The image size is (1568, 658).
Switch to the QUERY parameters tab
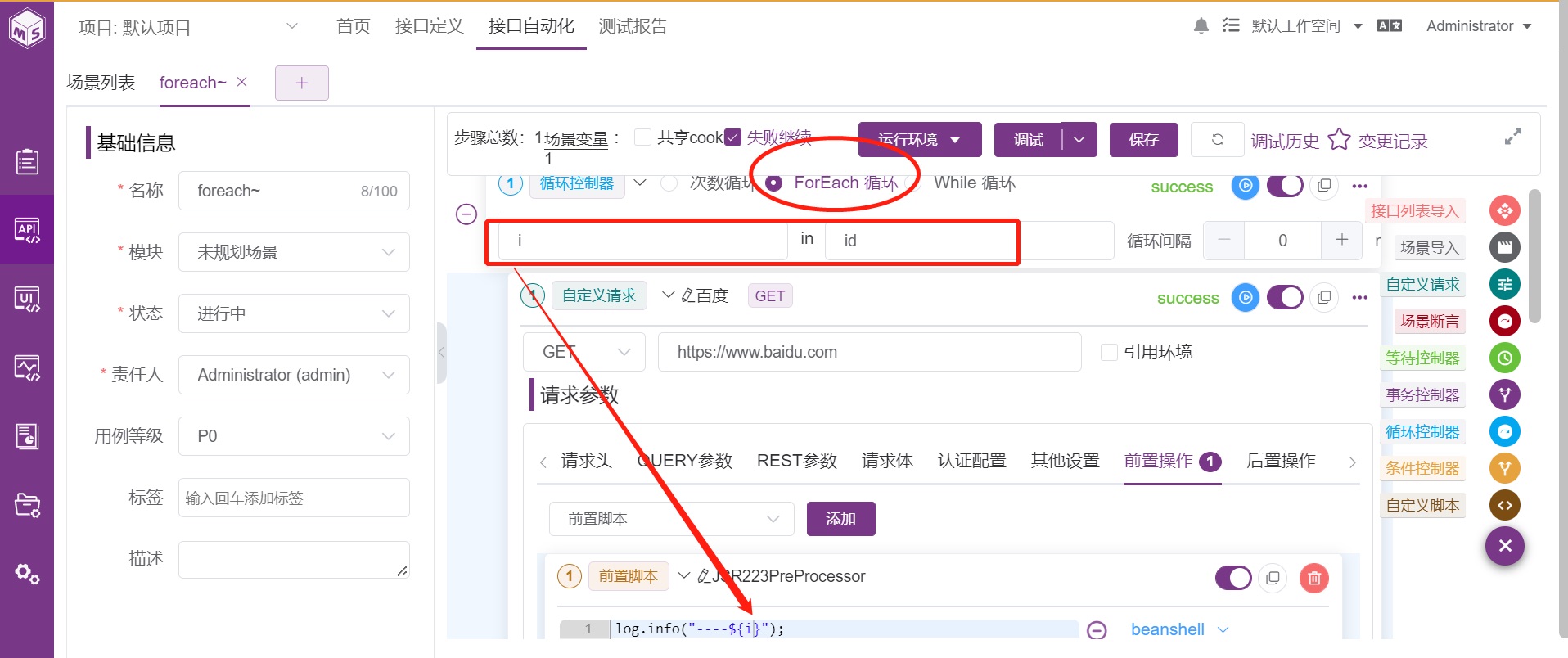(x=685, y=461)
